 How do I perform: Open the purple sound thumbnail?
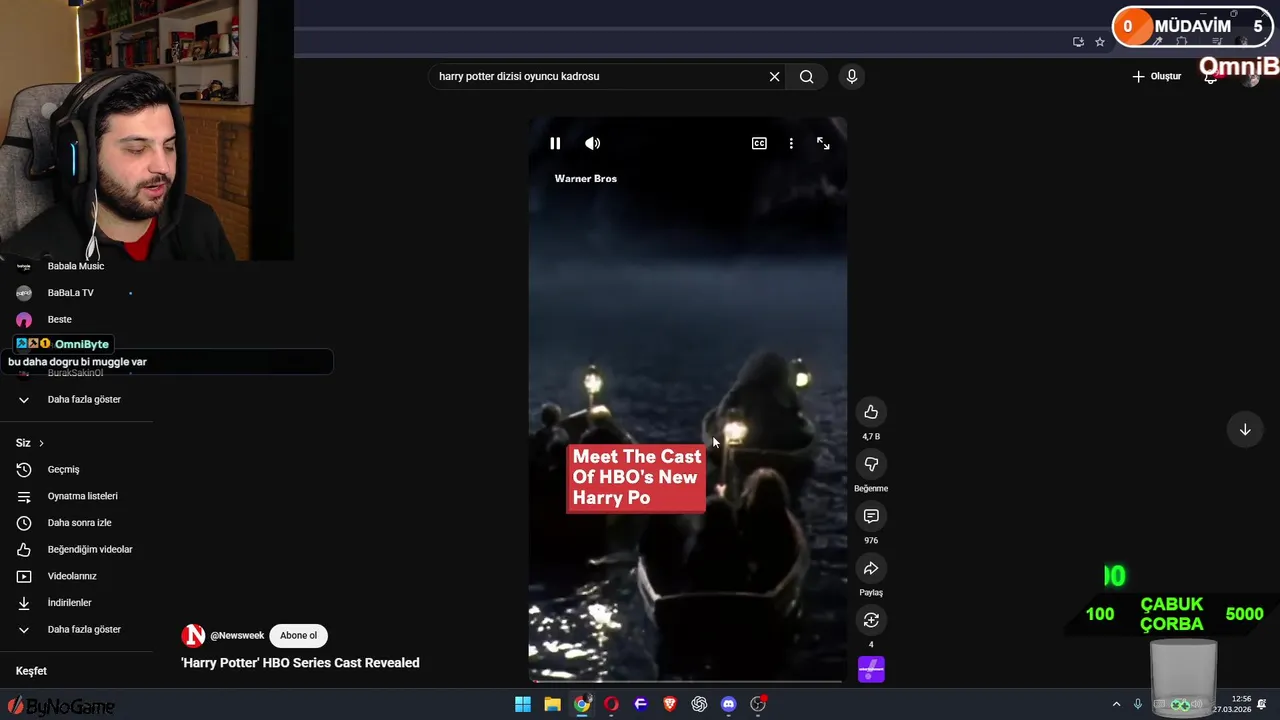click(x=871, y=669)
